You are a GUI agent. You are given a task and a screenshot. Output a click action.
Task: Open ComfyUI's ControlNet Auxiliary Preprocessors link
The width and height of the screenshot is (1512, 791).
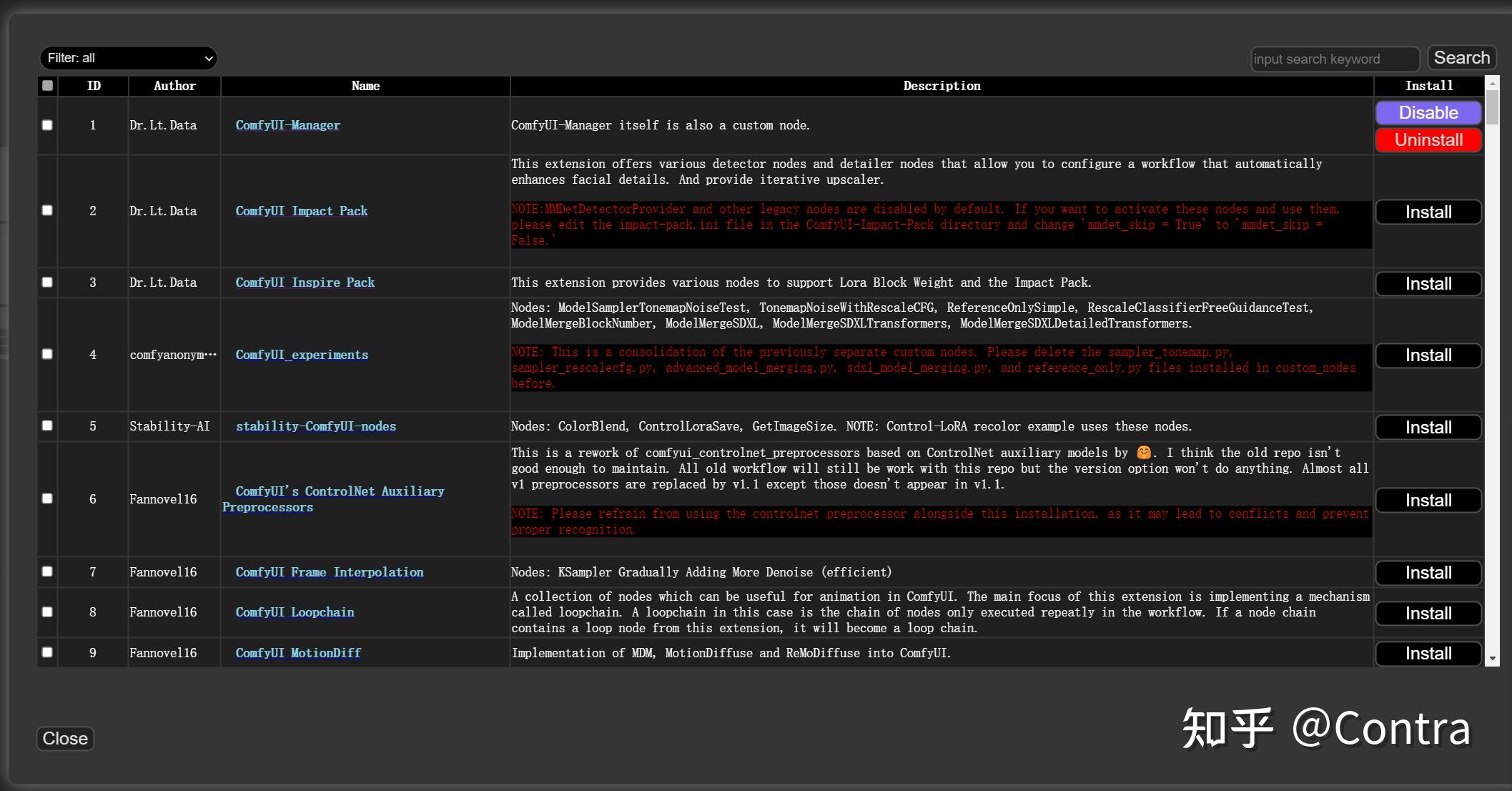pos(340,491)
